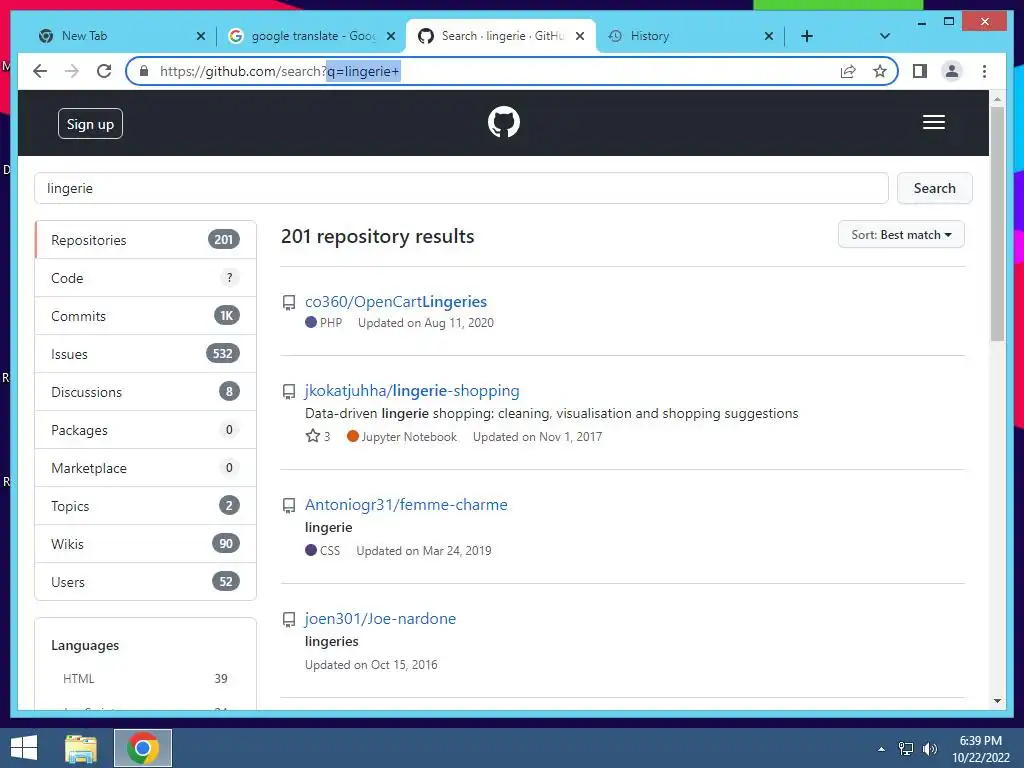Open Antoniogr31/femme-charme repository
The width and height of the screenshot is (1024, 768).
coord(406,505)
